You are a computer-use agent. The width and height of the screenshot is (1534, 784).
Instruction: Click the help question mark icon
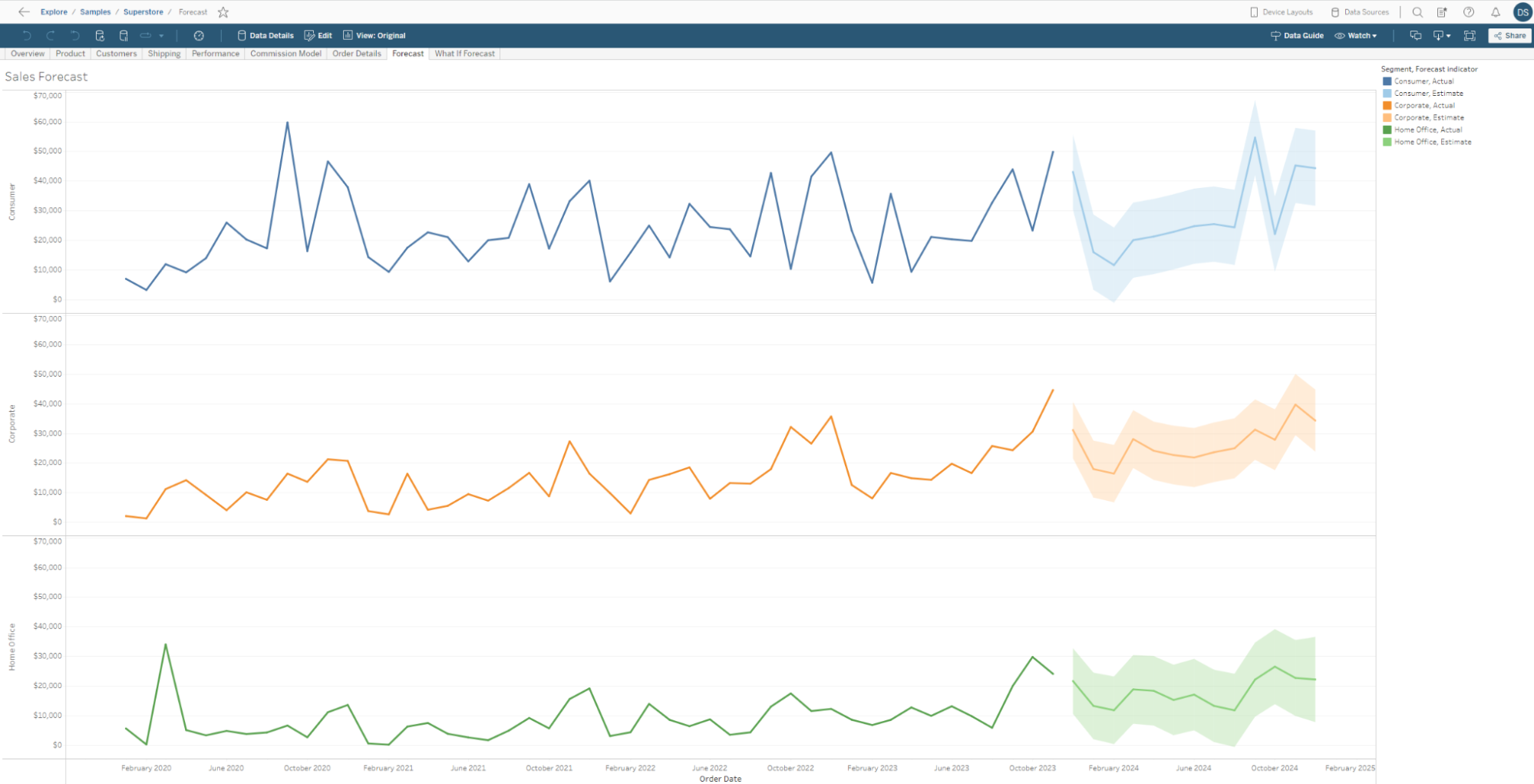click(x=1469, y=12)
